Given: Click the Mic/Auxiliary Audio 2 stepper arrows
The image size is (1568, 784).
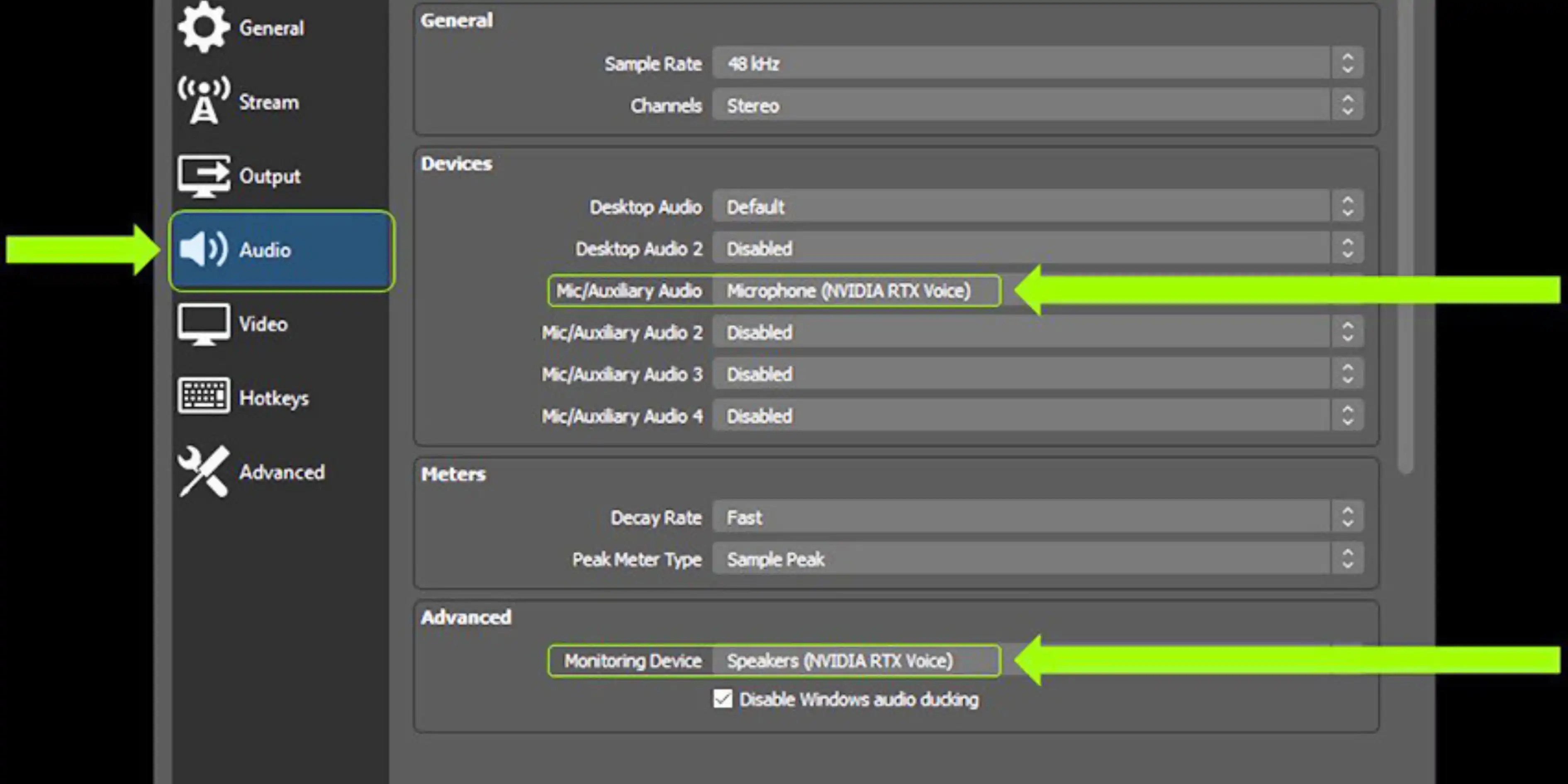Looking at the screenshot, I should pyautogui.click(x=1347, y=332).
